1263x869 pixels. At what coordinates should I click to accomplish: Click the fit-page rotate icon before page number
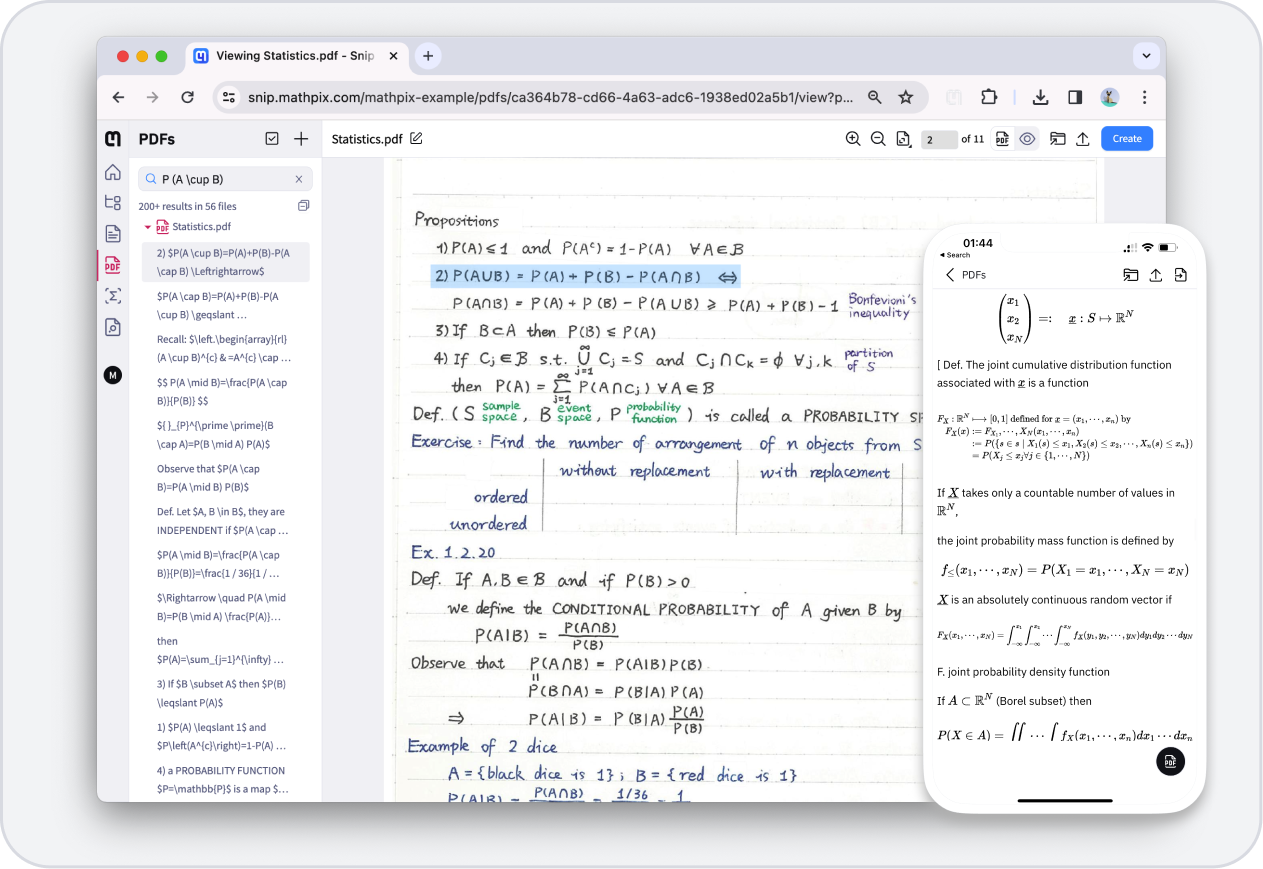pyautogui.click(x=903, y=139)
